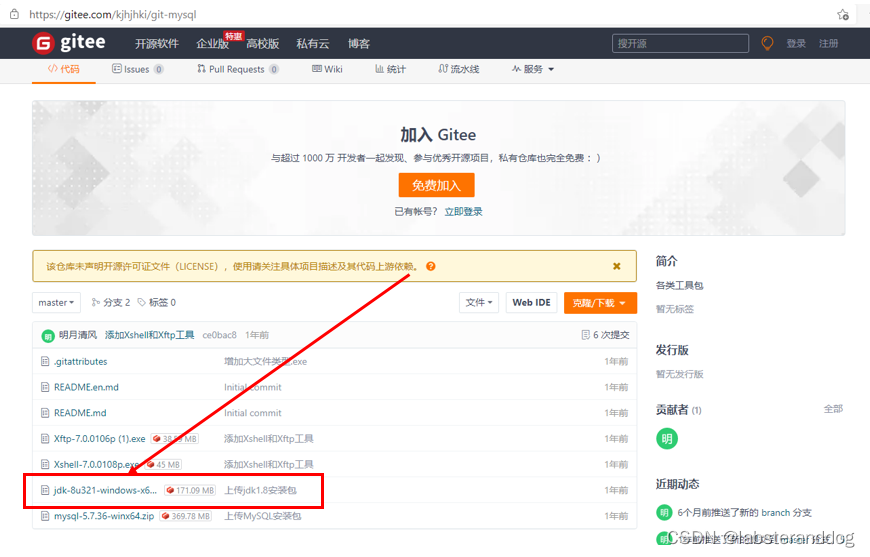Screen dimensions: 870x557
Task: Open the jdk-8u321-windows-x6... file
Action: coord(105,490)
